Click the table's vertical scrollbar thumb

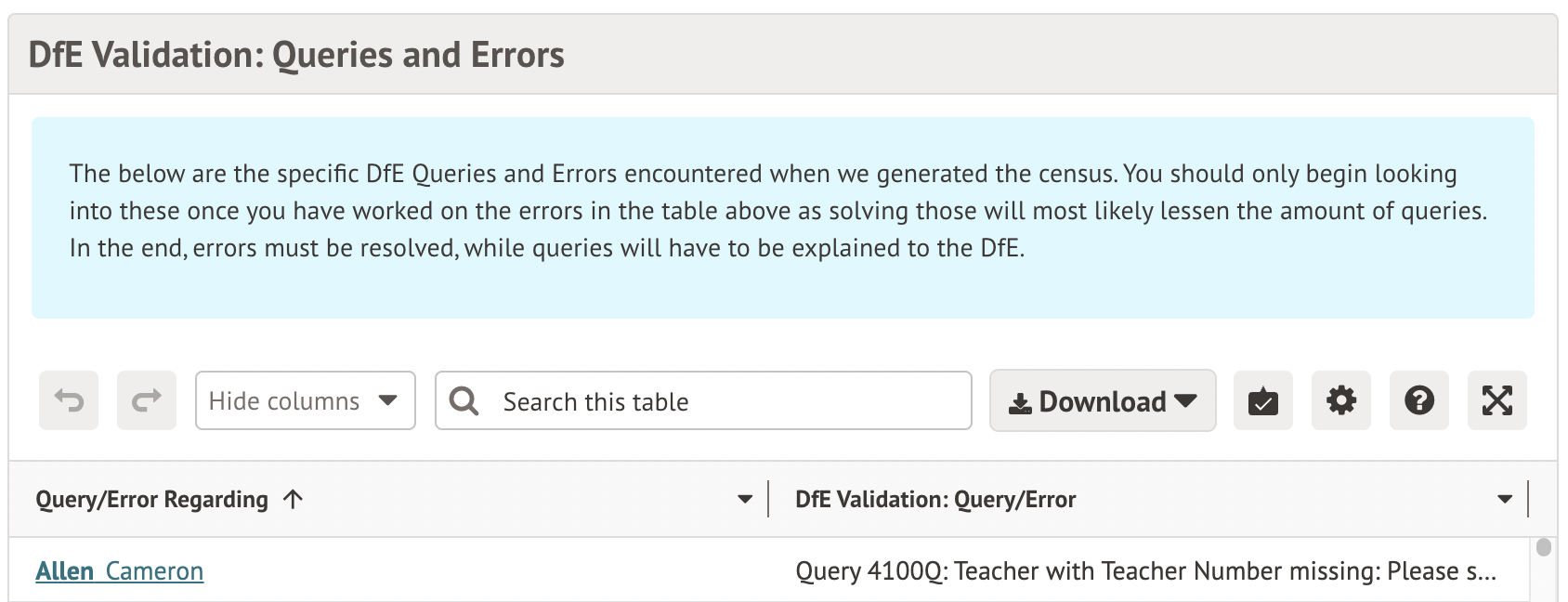coord(1544,547)
